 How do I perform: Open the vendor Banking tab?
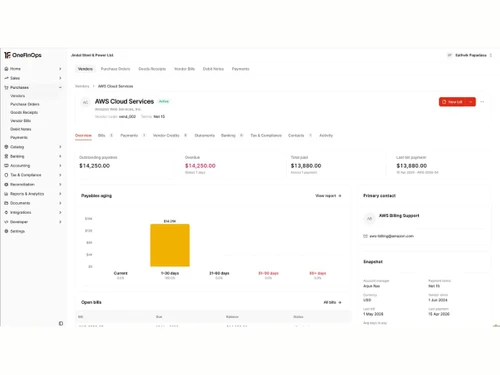click(232, 135)
